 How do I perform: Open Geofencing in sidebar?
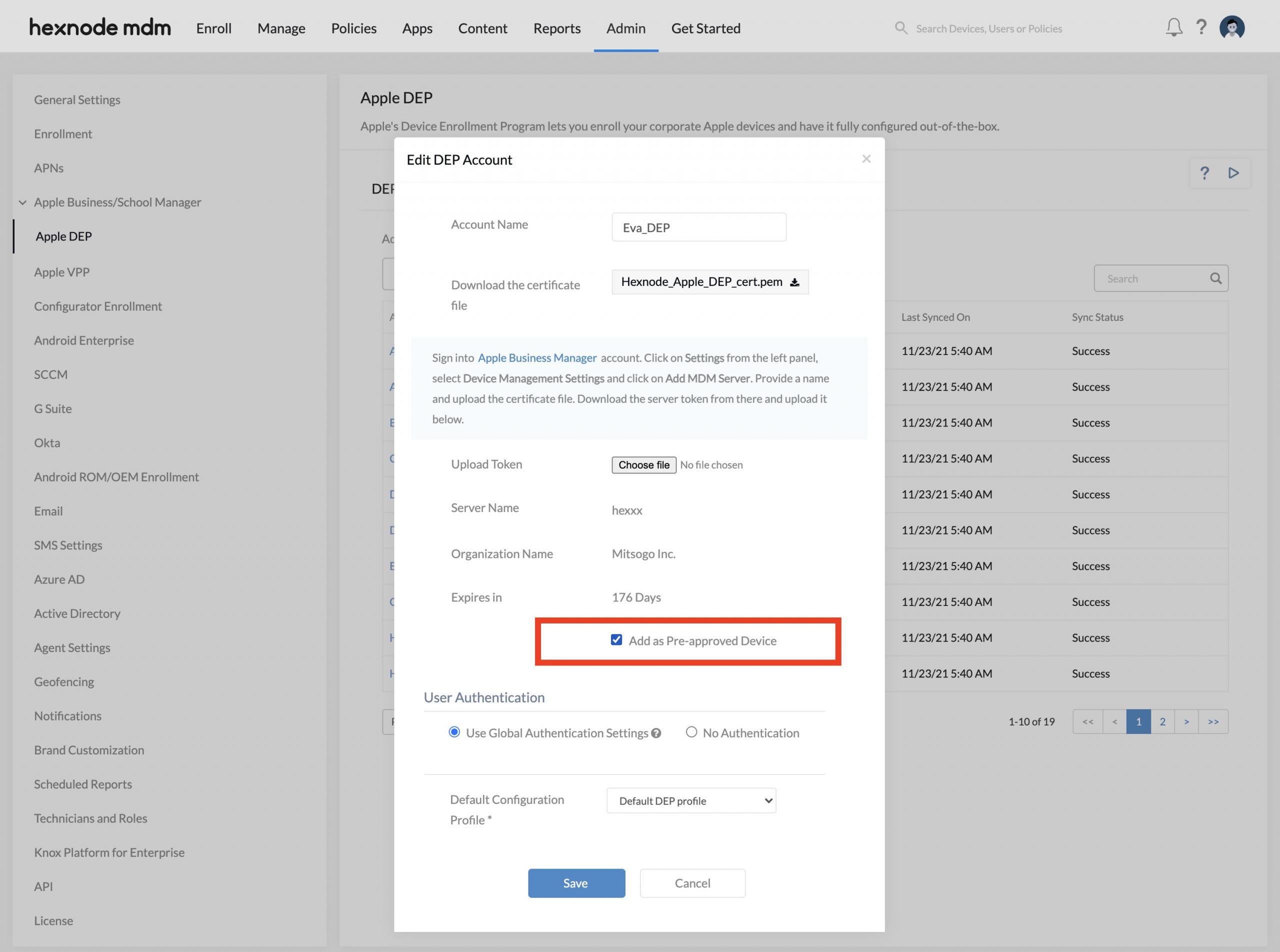pyautogui.click(x=64, y=681)
